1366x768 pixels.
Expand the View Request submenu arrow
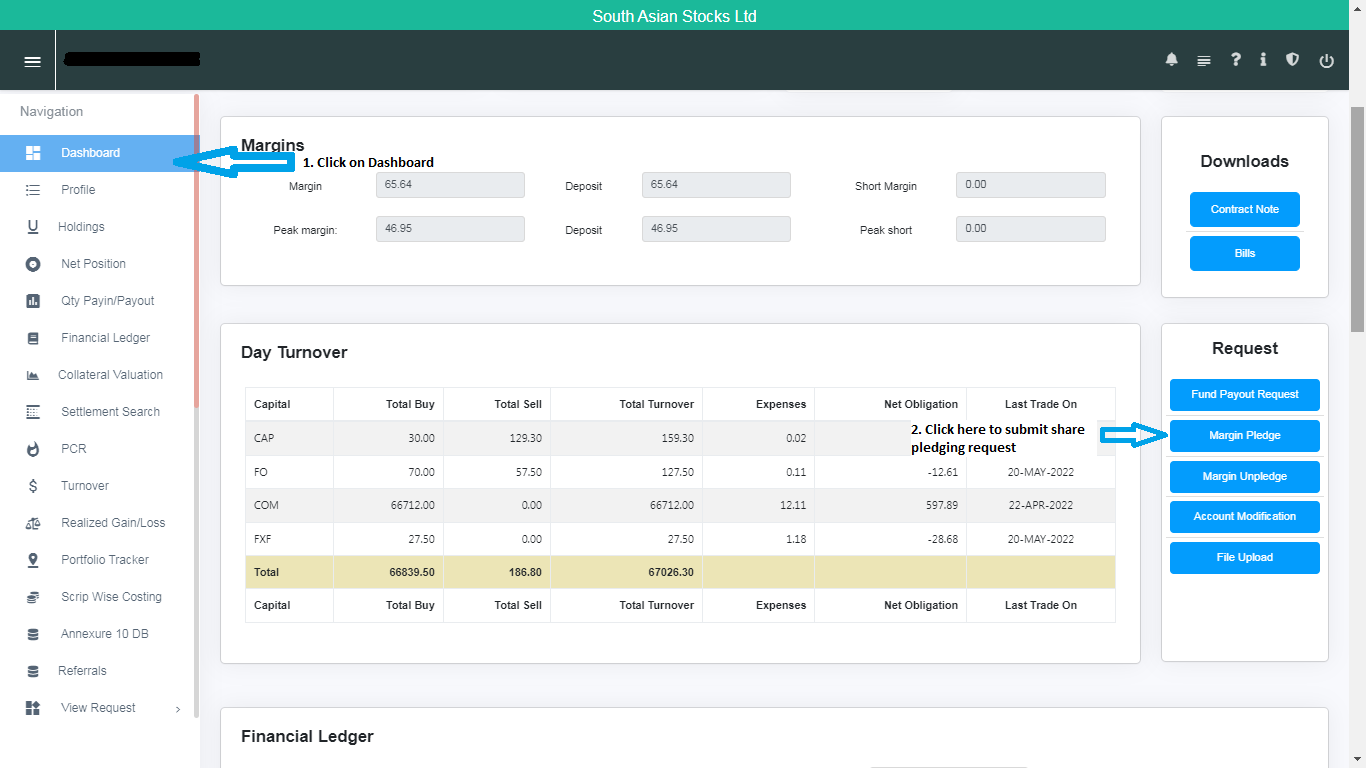point(178,709)
